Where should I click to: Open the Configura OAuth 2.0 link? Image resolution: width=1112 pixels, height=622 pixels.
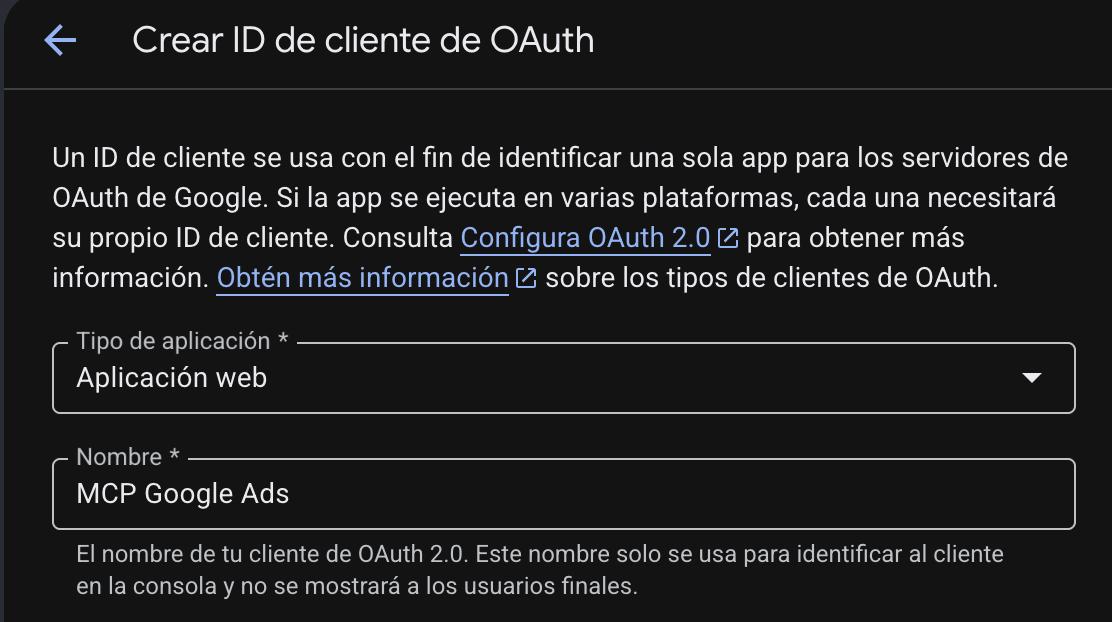pos(585,238)
